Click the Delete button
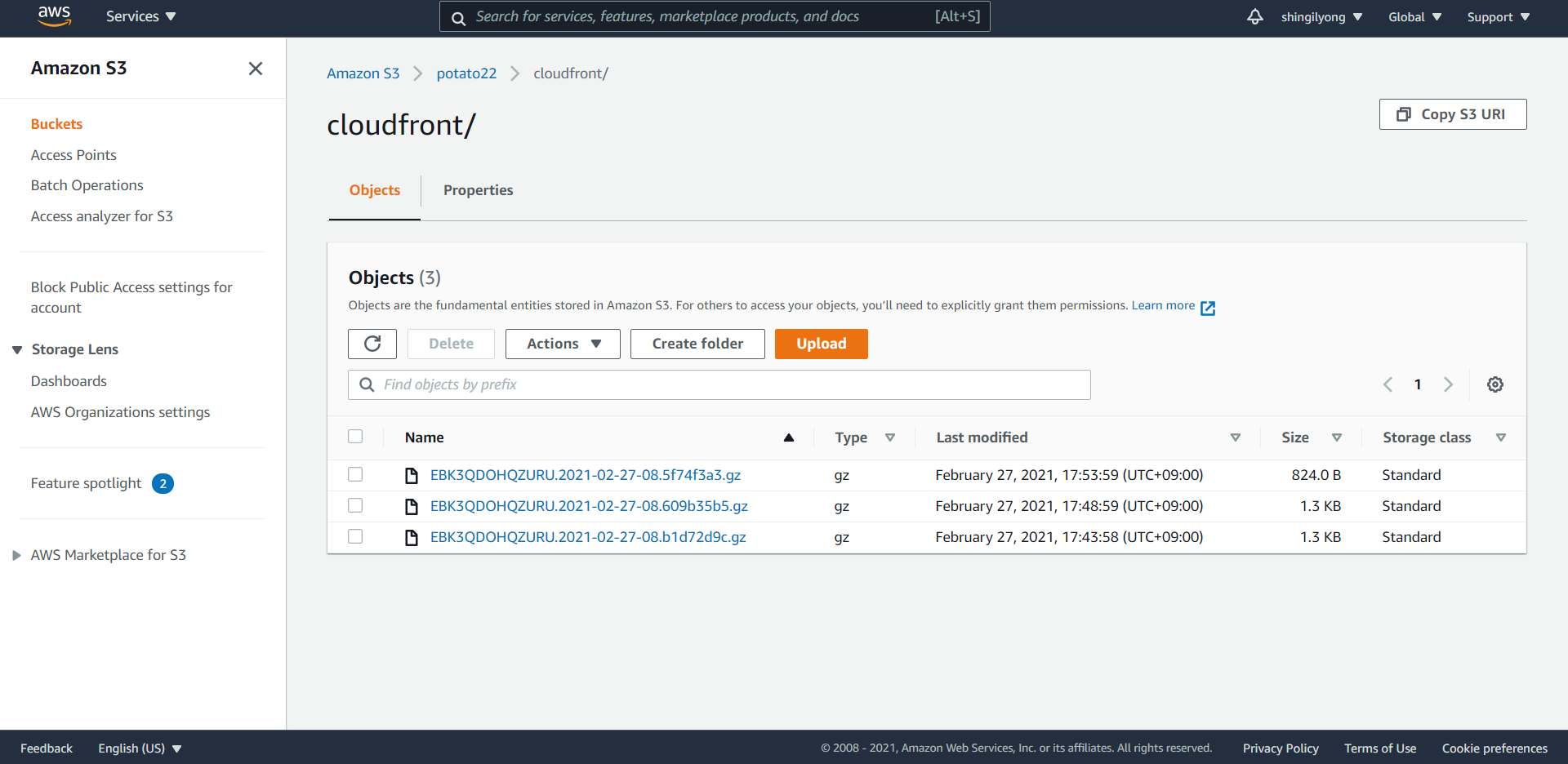Viewport: 1568px width, 764px height. point(451,344)
